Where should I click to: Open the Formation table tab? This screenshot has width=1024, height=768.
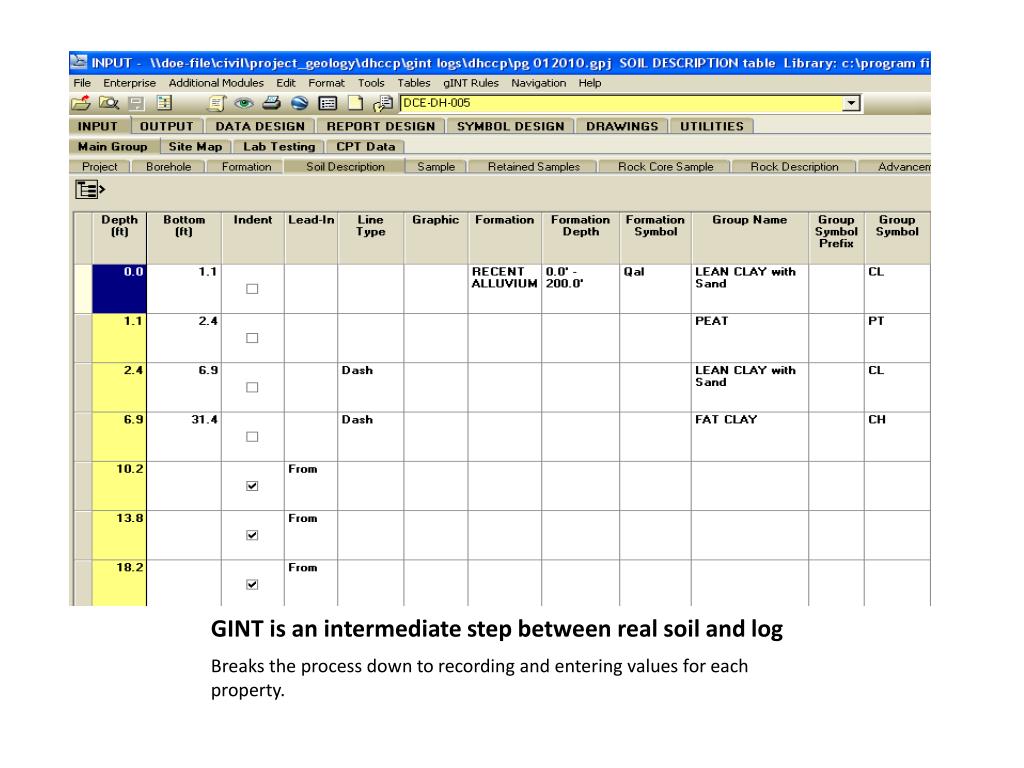coord(246,167)
